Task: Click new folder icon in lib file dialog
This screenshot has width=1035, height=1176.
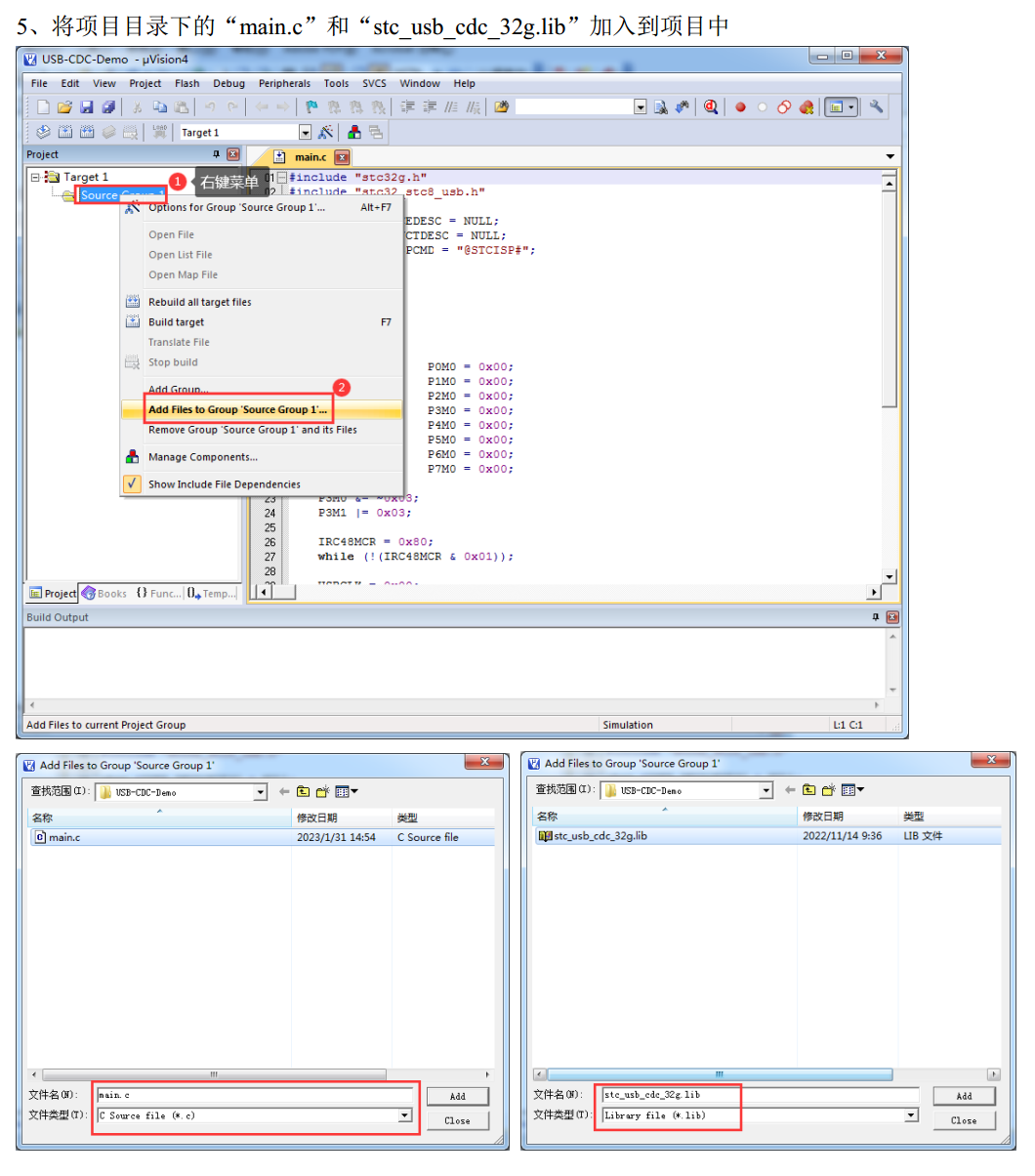Action: tap(829, 790)
